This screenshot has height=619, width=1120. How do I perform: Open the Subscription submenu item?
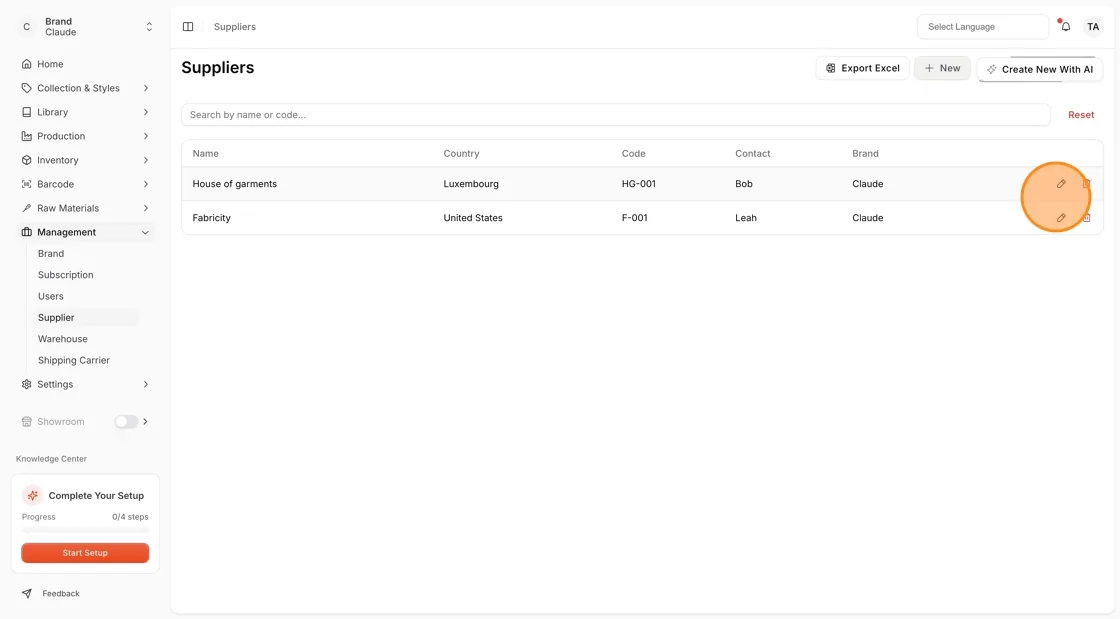point(65,275)
